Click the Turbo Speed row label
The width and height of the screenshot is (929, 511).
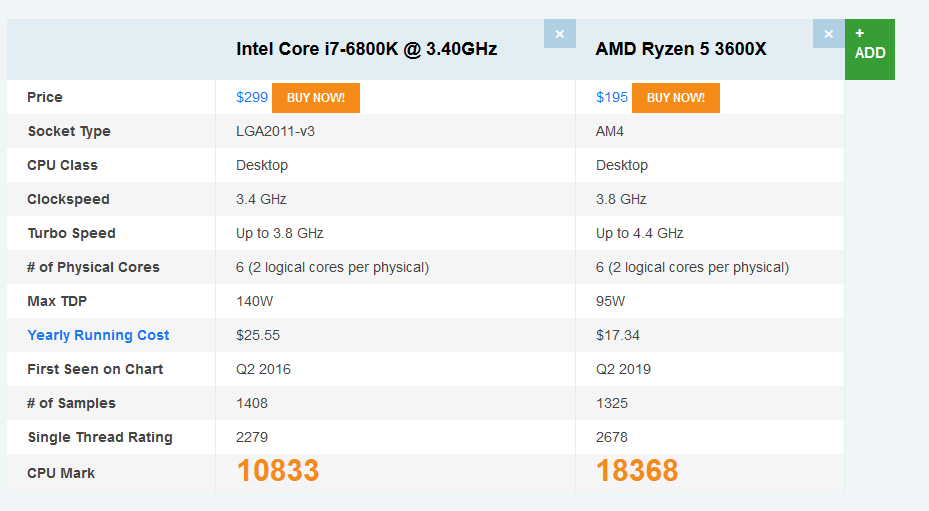point(71,233)
